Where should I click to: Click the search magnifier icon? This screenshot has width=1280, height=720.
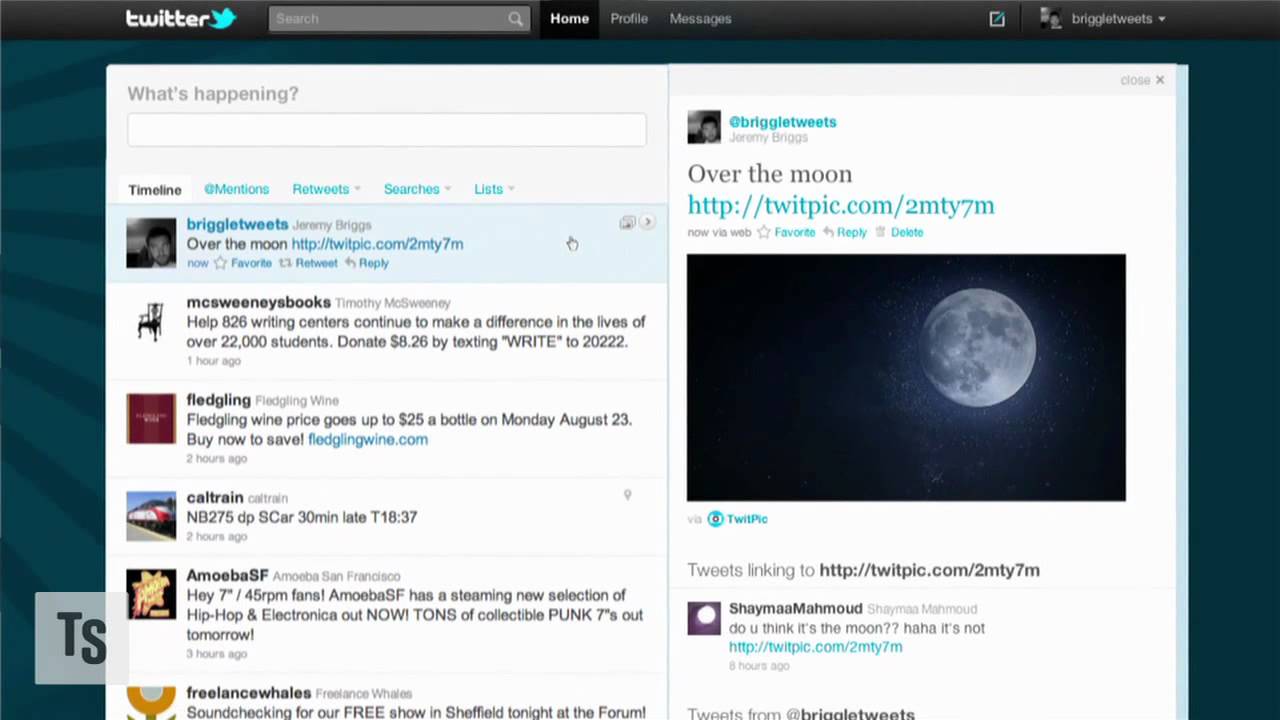coord(515,19)
